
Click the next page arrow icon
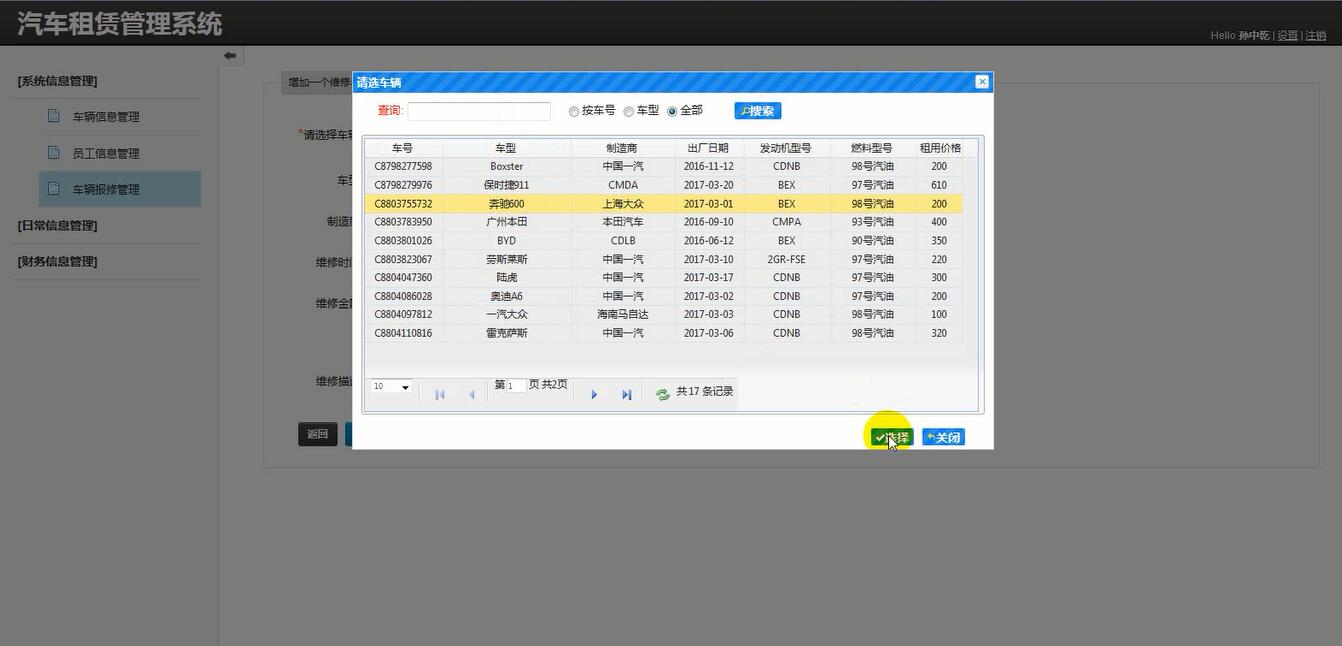point(594,394)
